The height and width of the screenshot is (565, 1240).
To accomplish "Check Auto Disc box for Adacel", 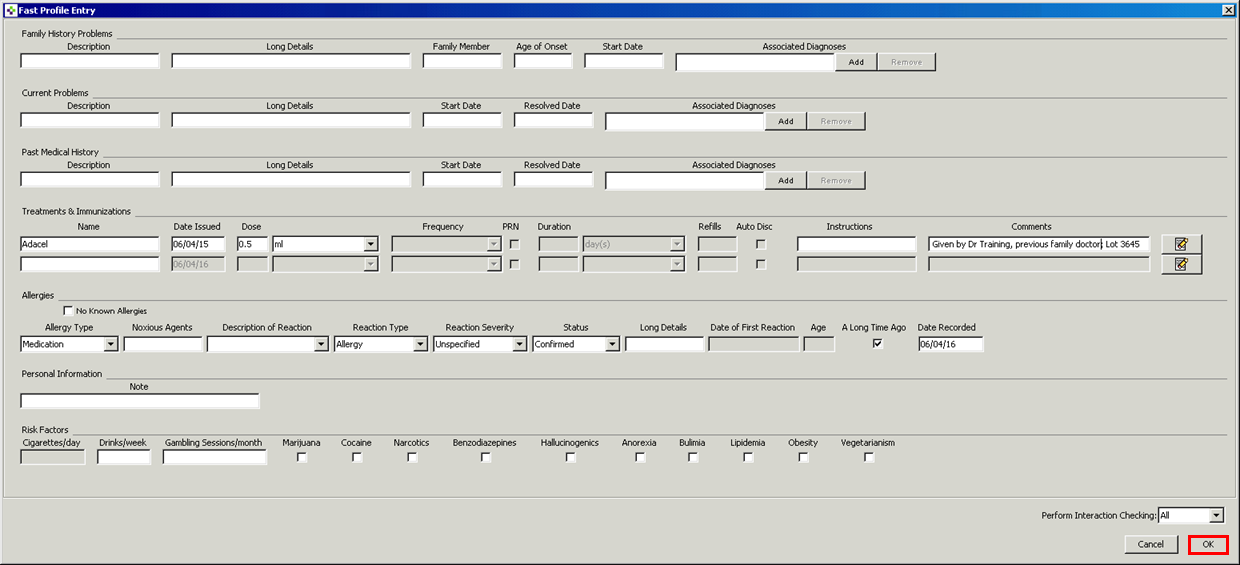I will [x=761, y=244].
